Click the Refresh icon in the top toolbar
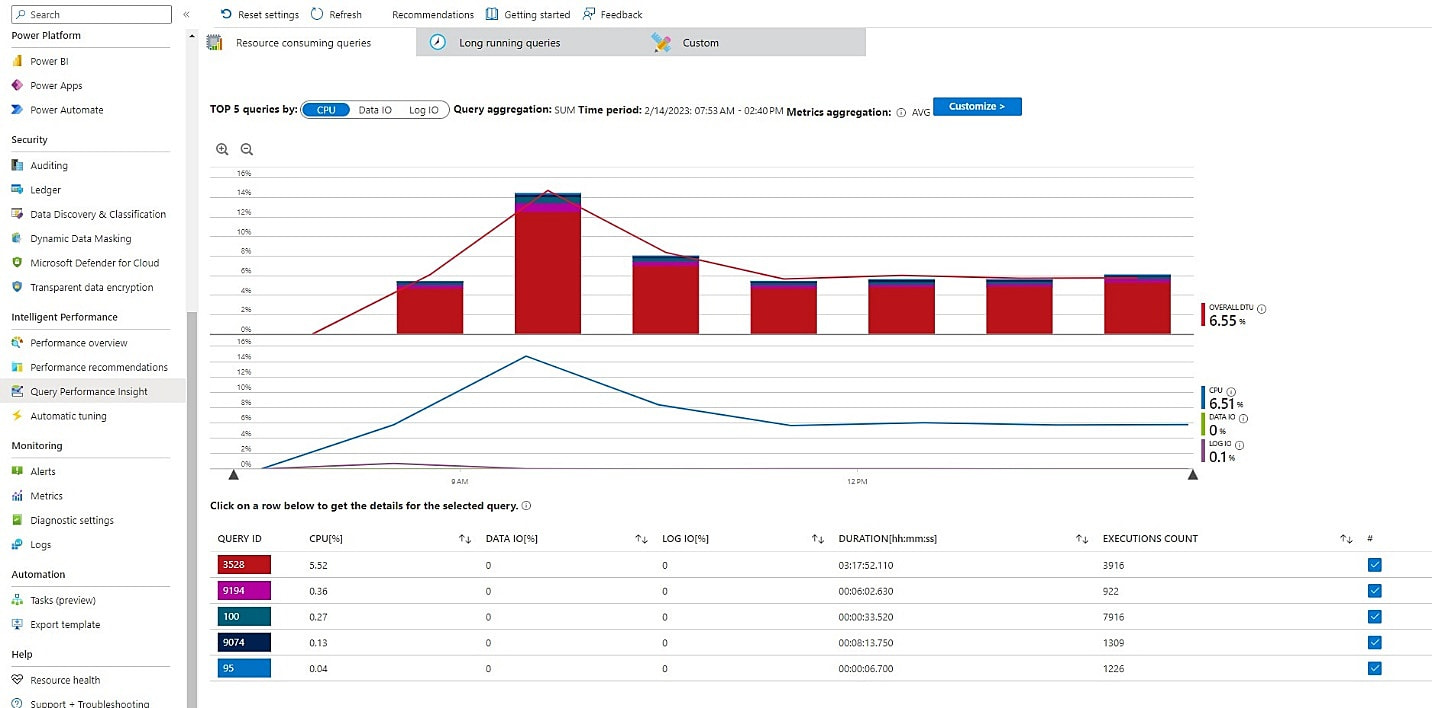The image size is (1432, 708). pyautogui.click(x=315, y=14)
